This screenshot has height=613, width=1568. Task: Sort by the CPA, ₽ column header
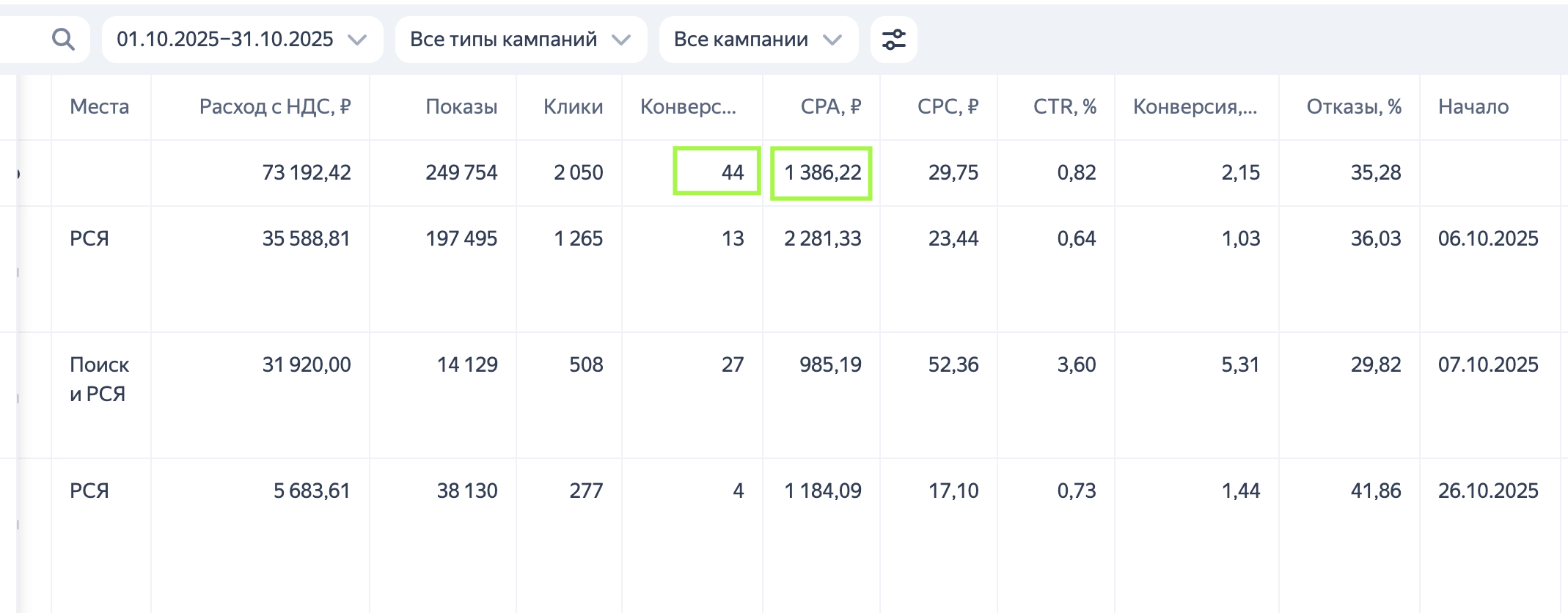[830, 107]
